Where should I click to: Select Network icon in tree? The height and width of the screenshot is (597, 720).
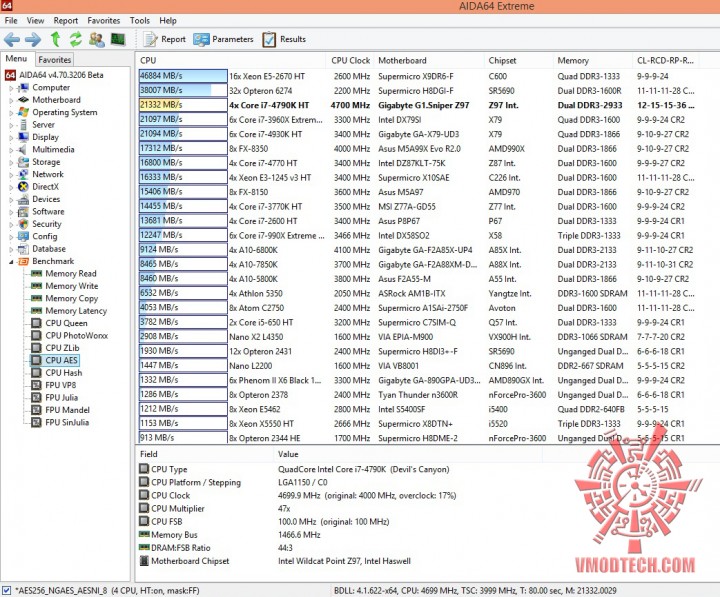pyautogui.click(x=23, y=175)
